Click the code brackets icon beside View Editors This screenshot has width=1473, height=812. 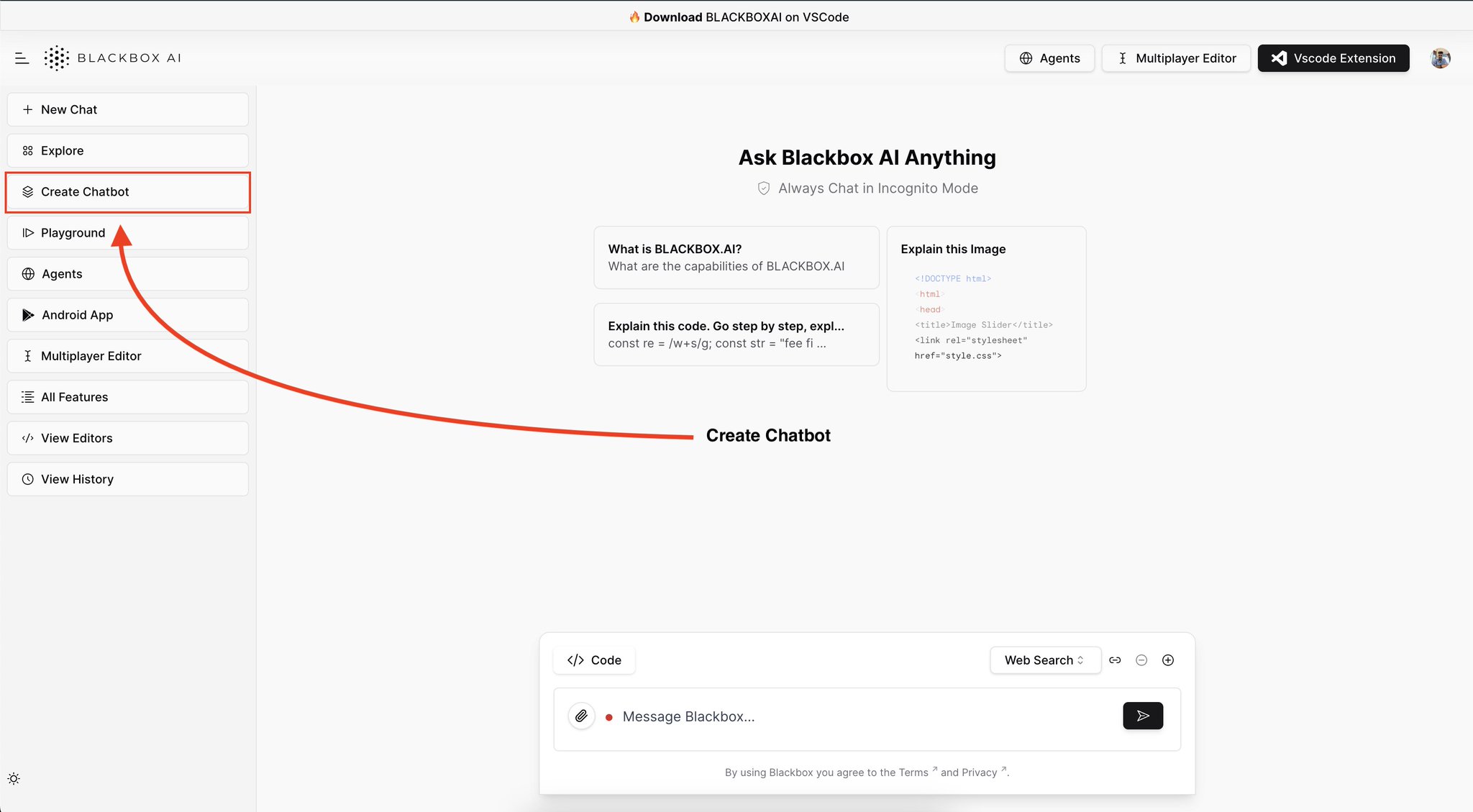pos(27,438)
